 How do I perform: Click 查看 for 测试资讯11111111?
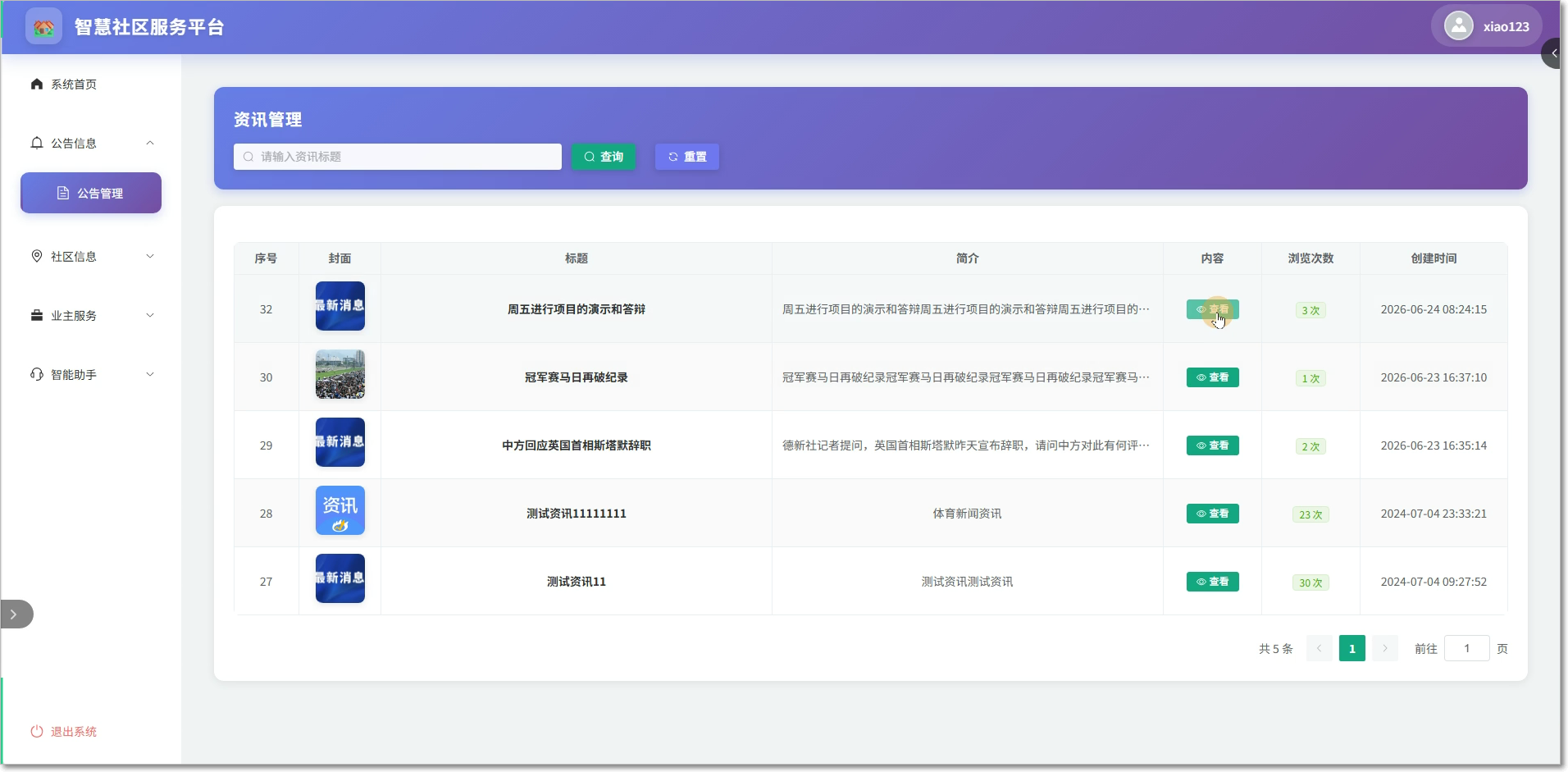click(1212, 514)
